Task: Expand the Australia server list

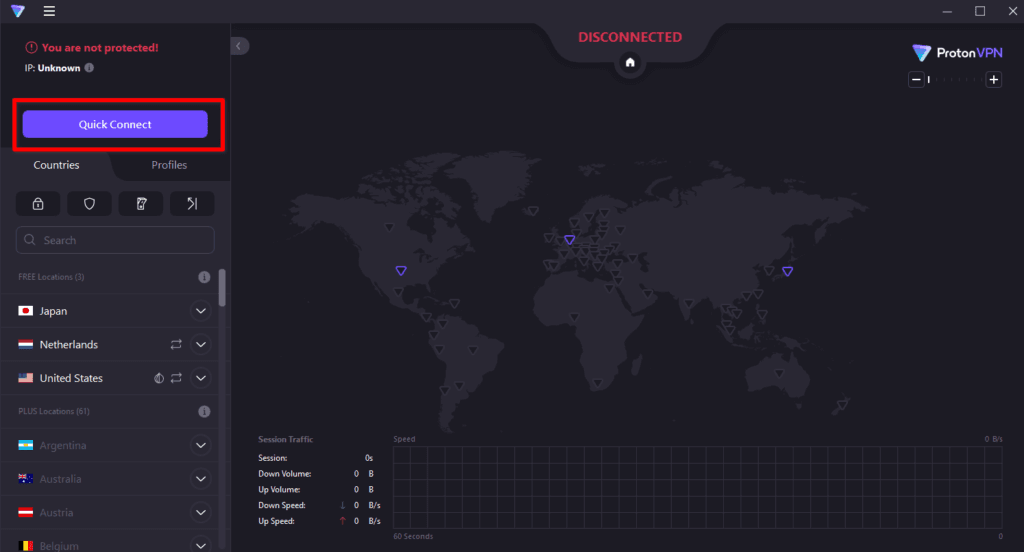Action: (201, 479)
